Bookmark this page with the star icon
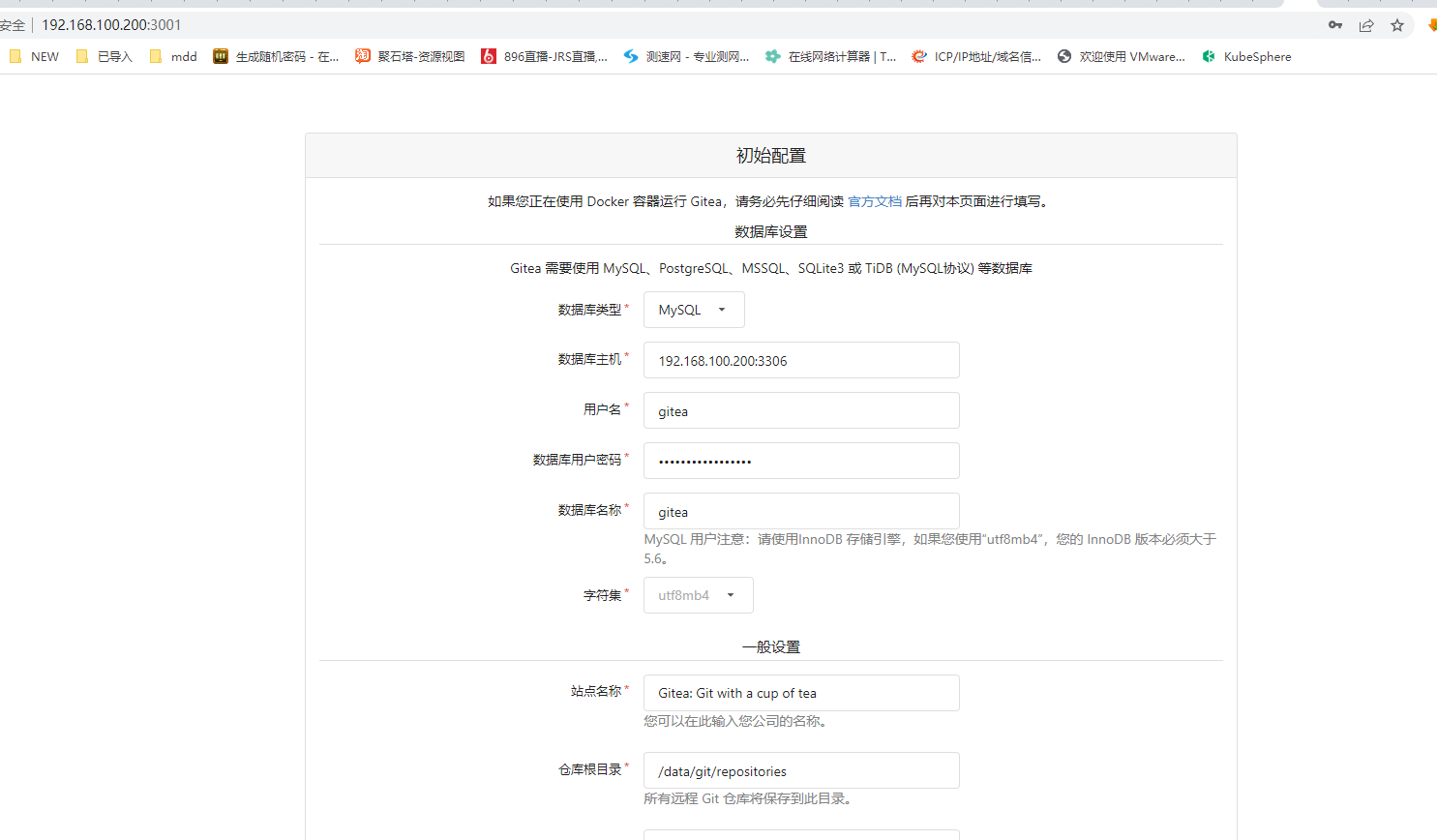The height and width of the screenshot is (840, 1437). [x=1397, y=25]
